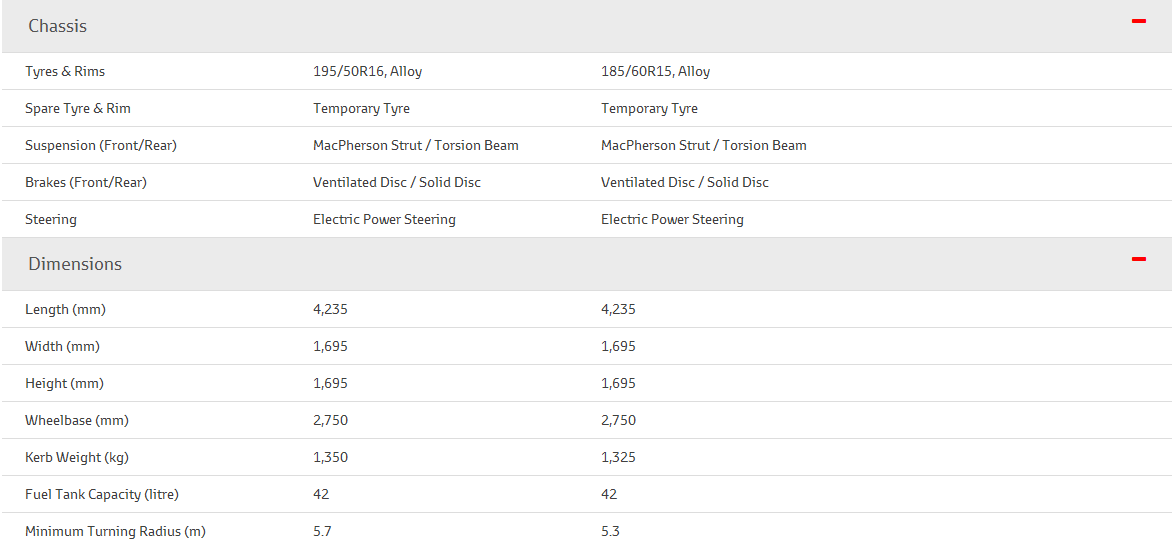Image resolution: width=1172 pixels, height=548 pixels.
Task: Click Brakes (Front/Rear) row label
Action: point(86,182)
